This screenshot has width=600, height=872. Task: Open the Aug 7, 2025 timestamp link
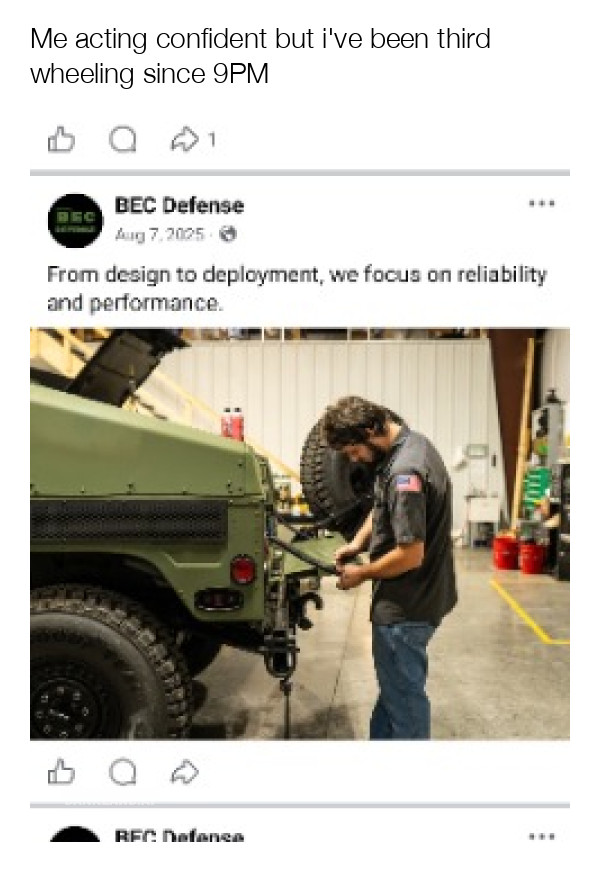coord(160,234)
